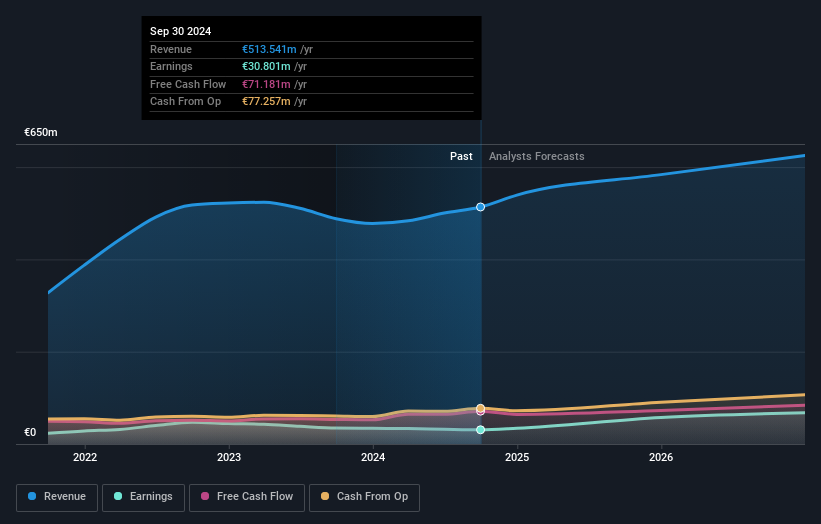Click the 2026 x-axis label
The image size is (821, 524).
tap(661, 457)
